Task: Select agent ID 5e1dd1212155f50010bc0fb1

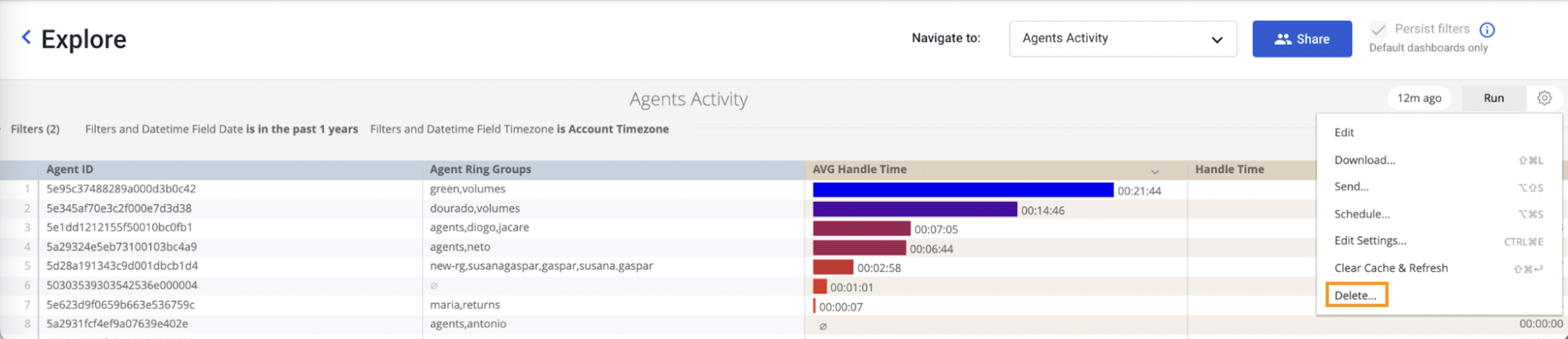Action: [x=120, y=228]
